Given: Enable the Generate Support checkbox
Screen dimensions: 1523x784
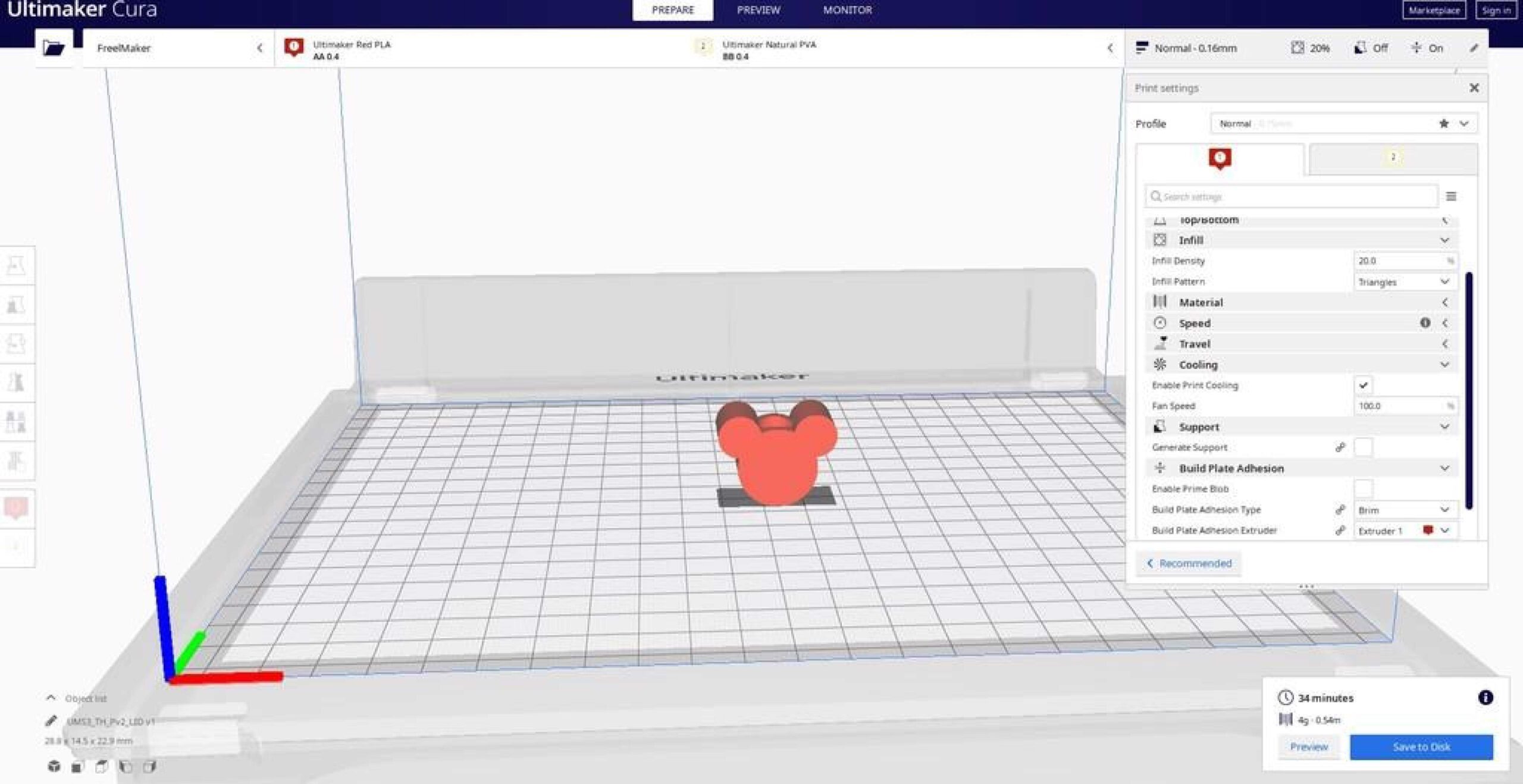Looking at the screenshot, I should tap(1363, 447).
